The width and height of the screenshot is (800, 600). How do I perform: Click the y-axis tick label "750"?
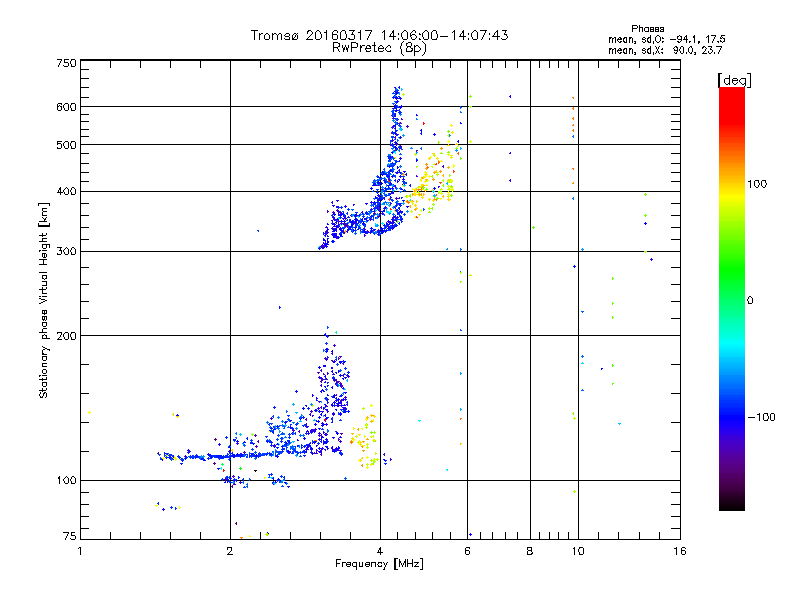66,63
